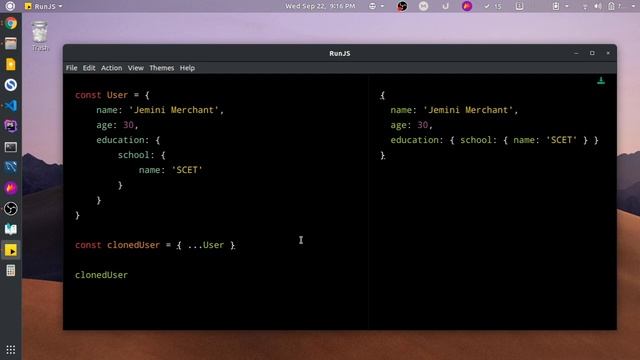Click the clipboard tray icon
This screenshot has width=640, height=360.
(519, 6)
